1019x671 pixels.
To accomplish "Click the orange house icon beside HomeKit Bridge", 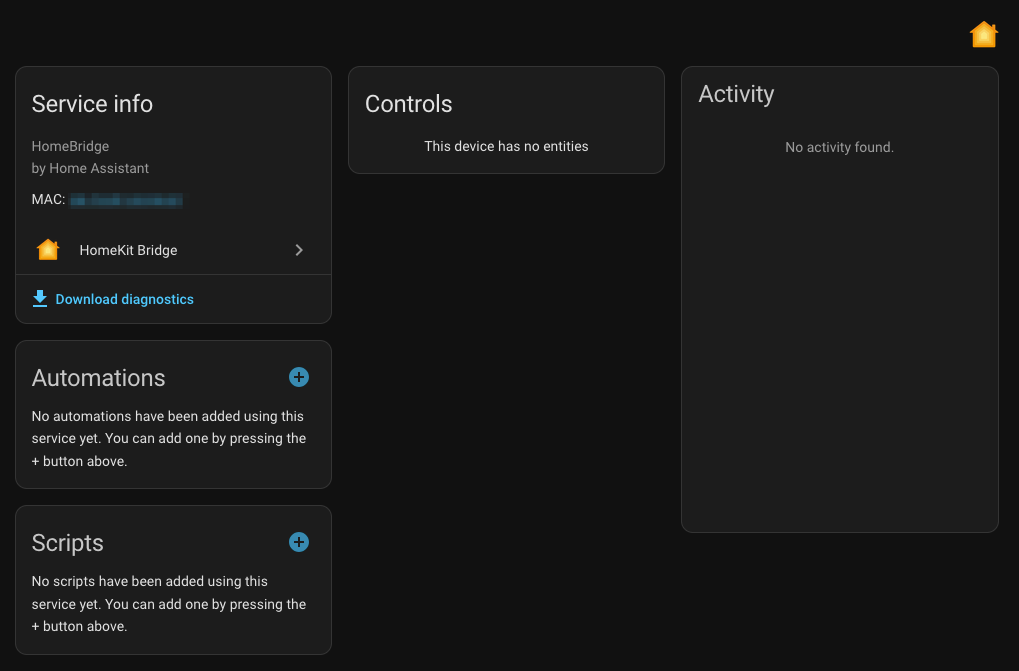I will pos(48,250).
